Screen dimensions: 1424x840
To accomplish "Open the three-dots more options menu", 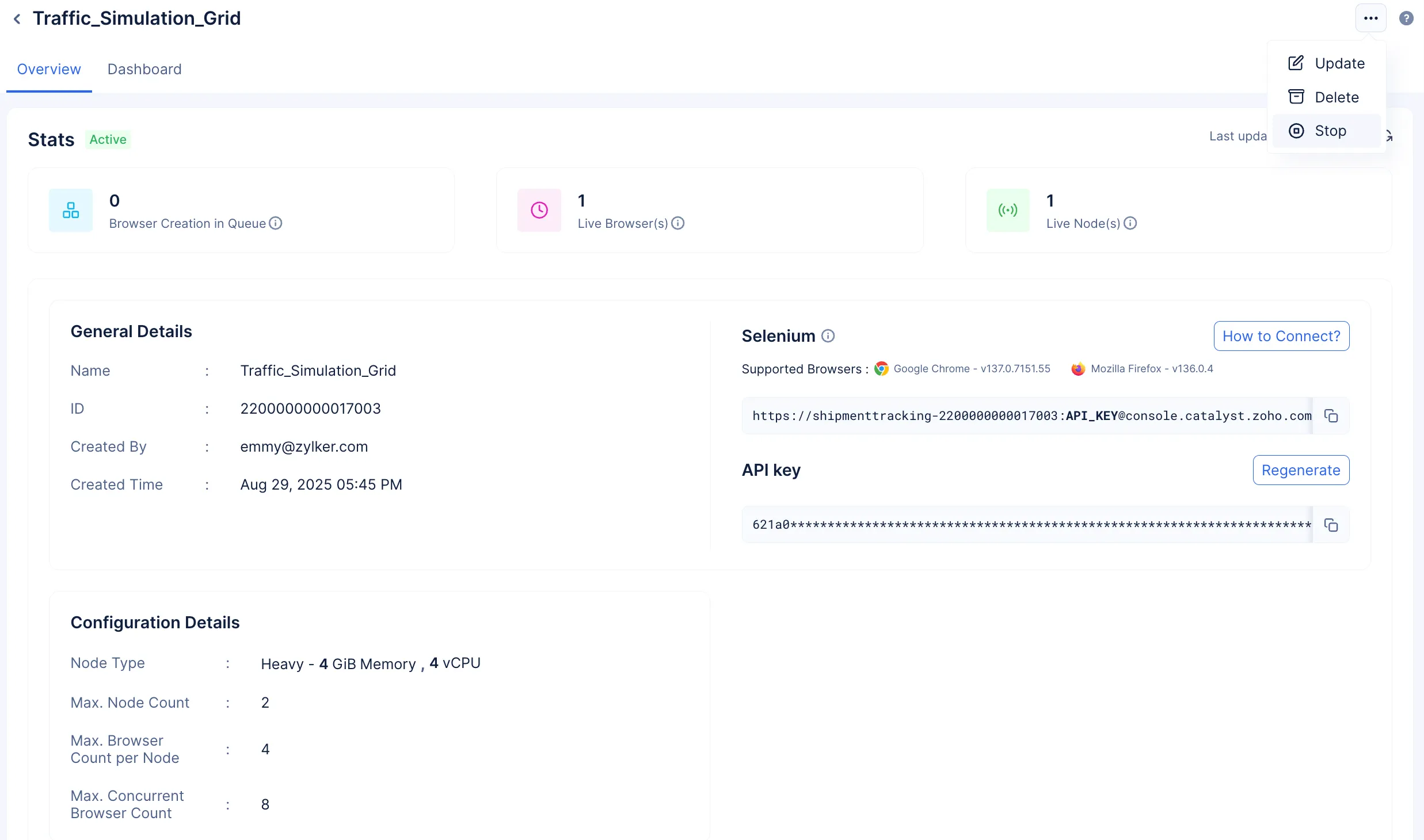I will 1370,18.
